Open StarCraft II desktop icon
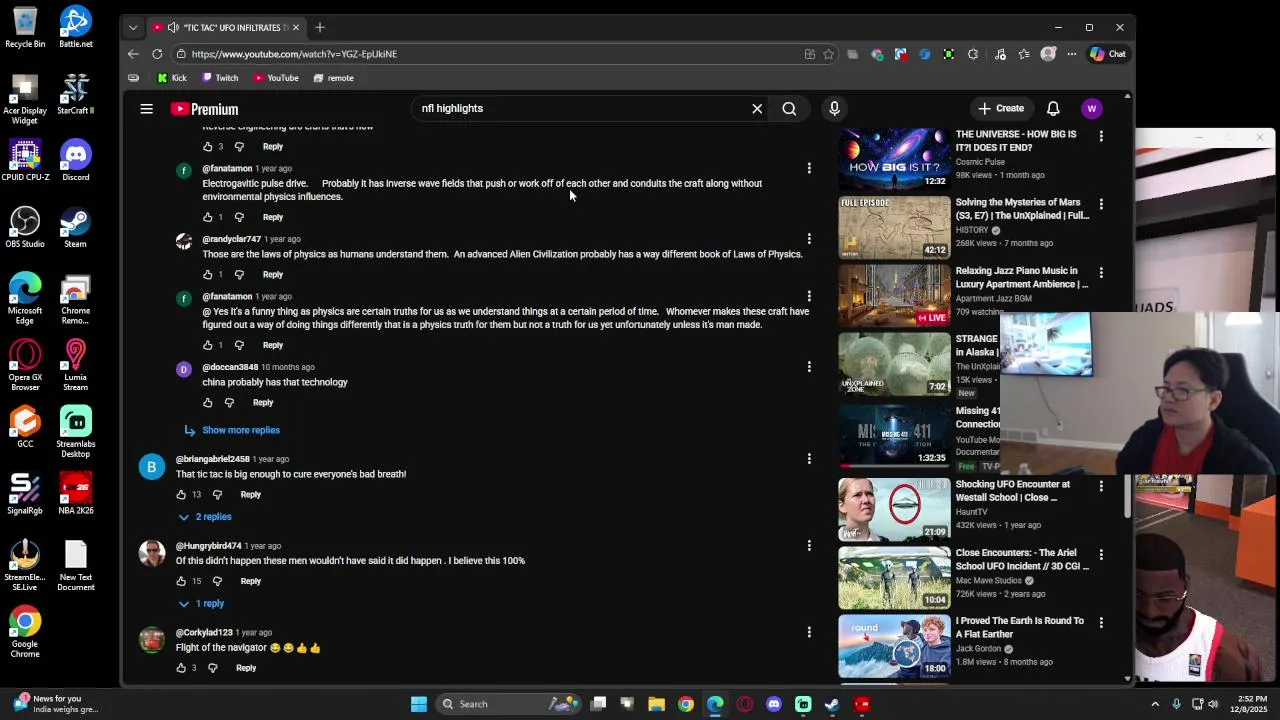1280x720 pixels. point(75,94)
